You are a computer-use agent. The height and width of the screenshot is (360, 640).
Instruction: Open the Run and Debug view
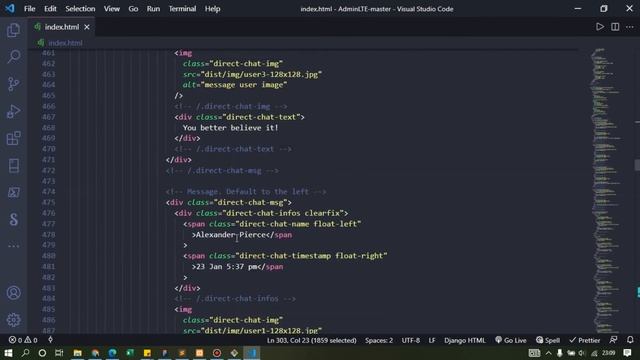click(x=13, y=111)
